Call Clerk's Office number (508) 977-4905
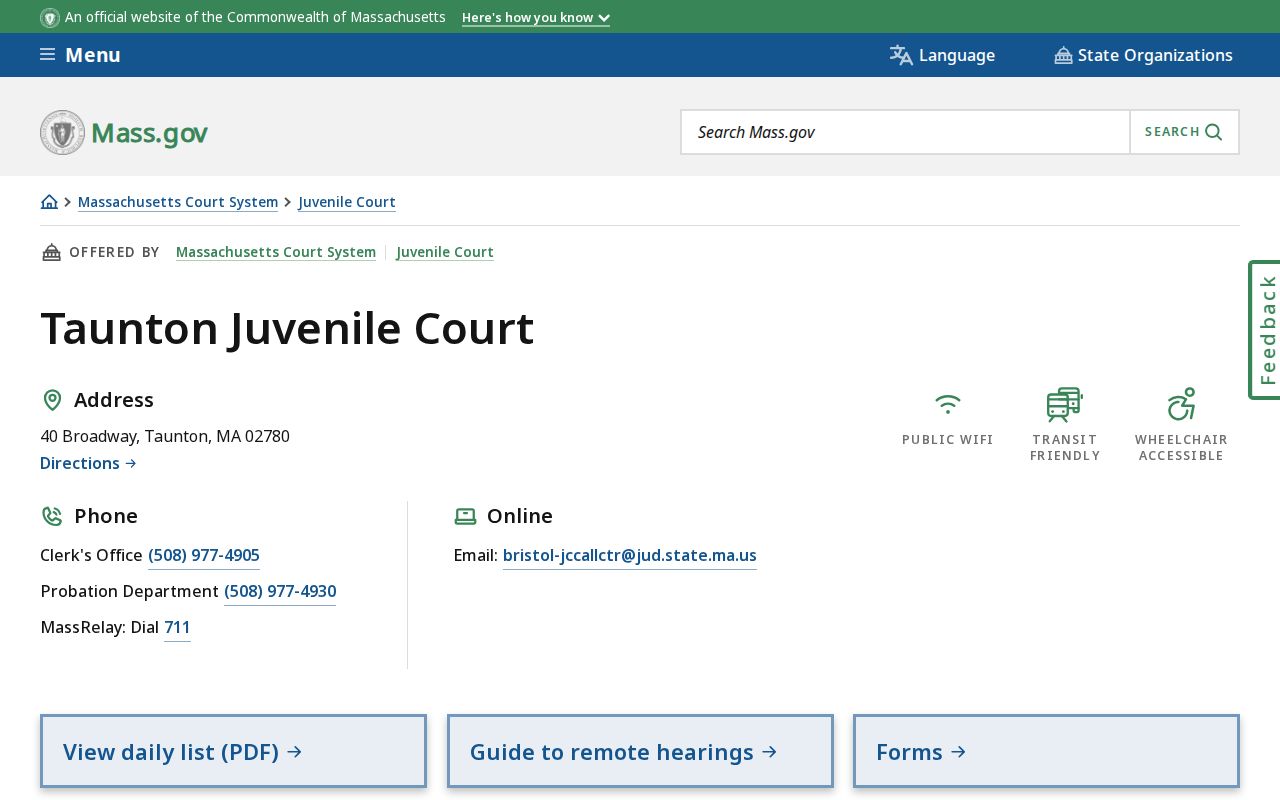Screen dimensions: 1280x800 click(204, 555)
